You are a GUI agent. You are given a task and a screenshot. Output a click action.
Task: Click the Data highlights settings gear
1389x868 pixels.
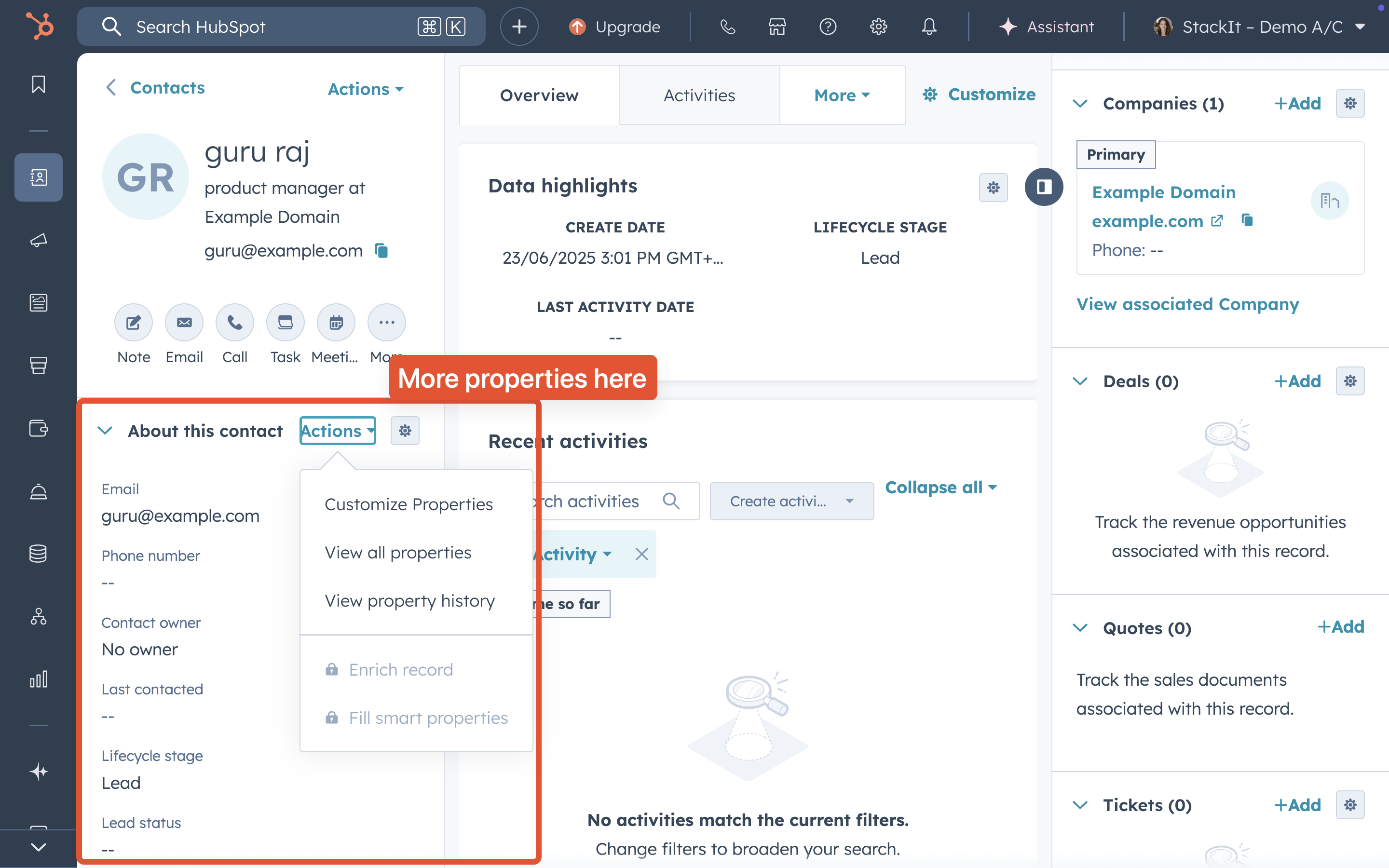[993, 187]
